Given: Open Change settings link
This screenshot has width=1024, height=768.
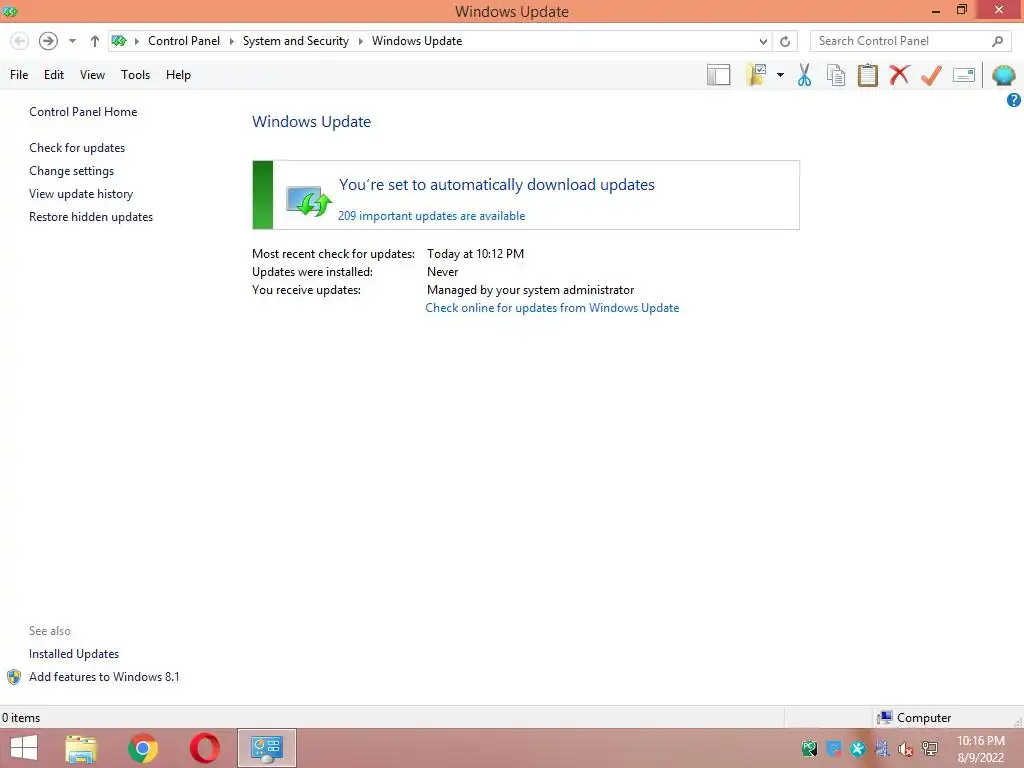Looking at the screenshot, I should coord(71,171).
